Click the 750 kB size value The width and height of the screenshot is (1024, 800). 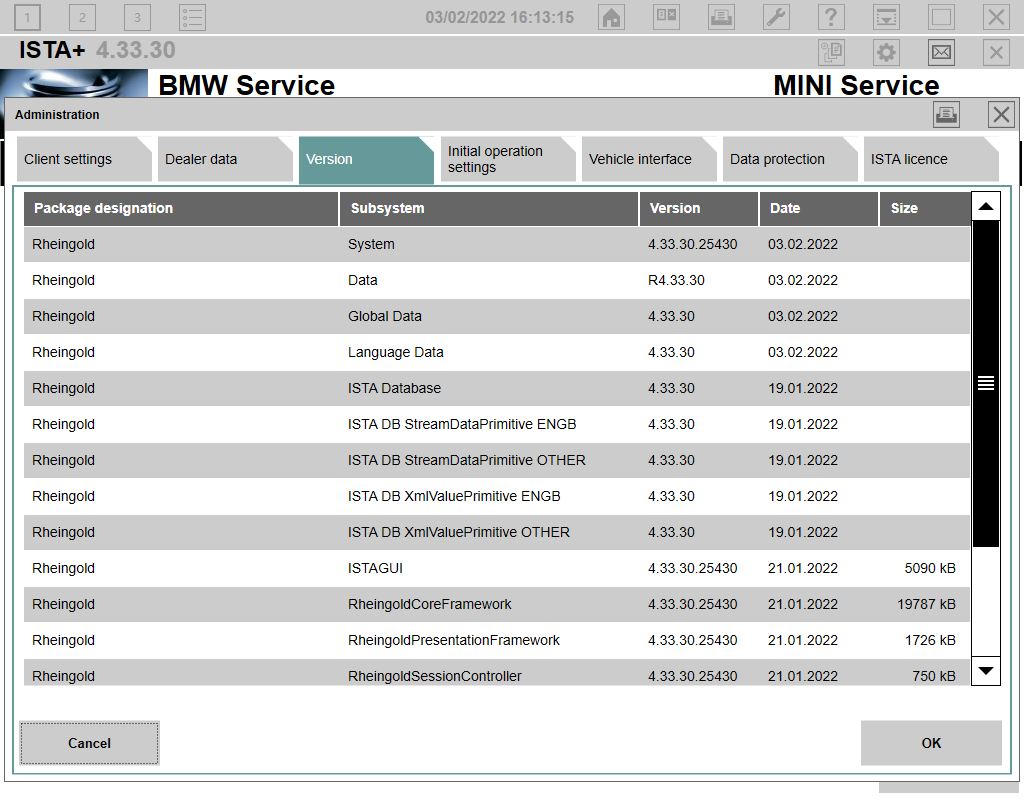pyautogui.click(x=934, y=676)
